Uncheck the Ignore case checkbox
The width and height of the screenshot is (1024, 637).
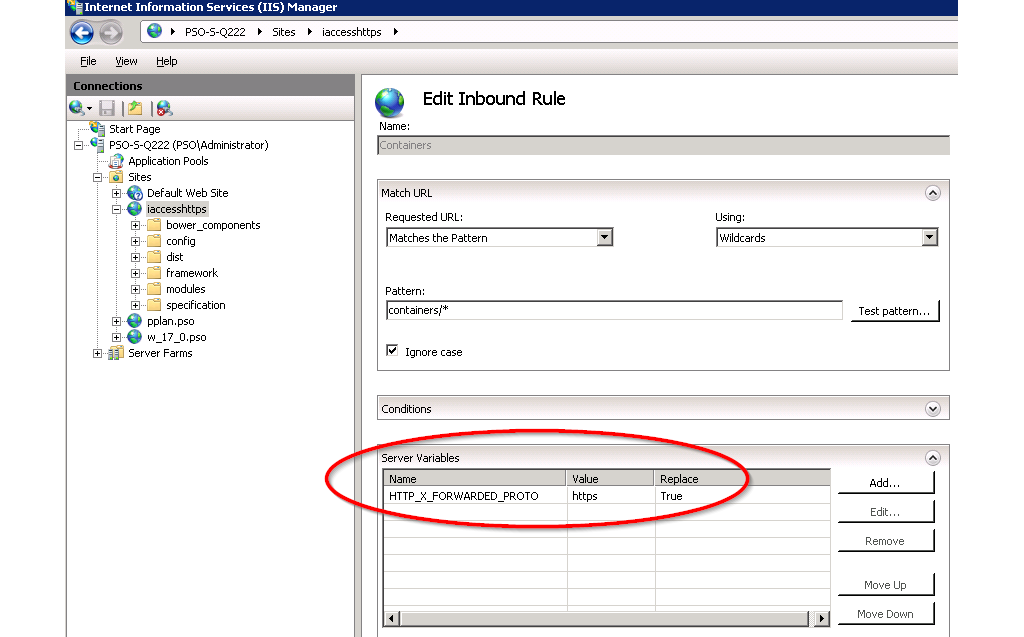pos(392,352)
